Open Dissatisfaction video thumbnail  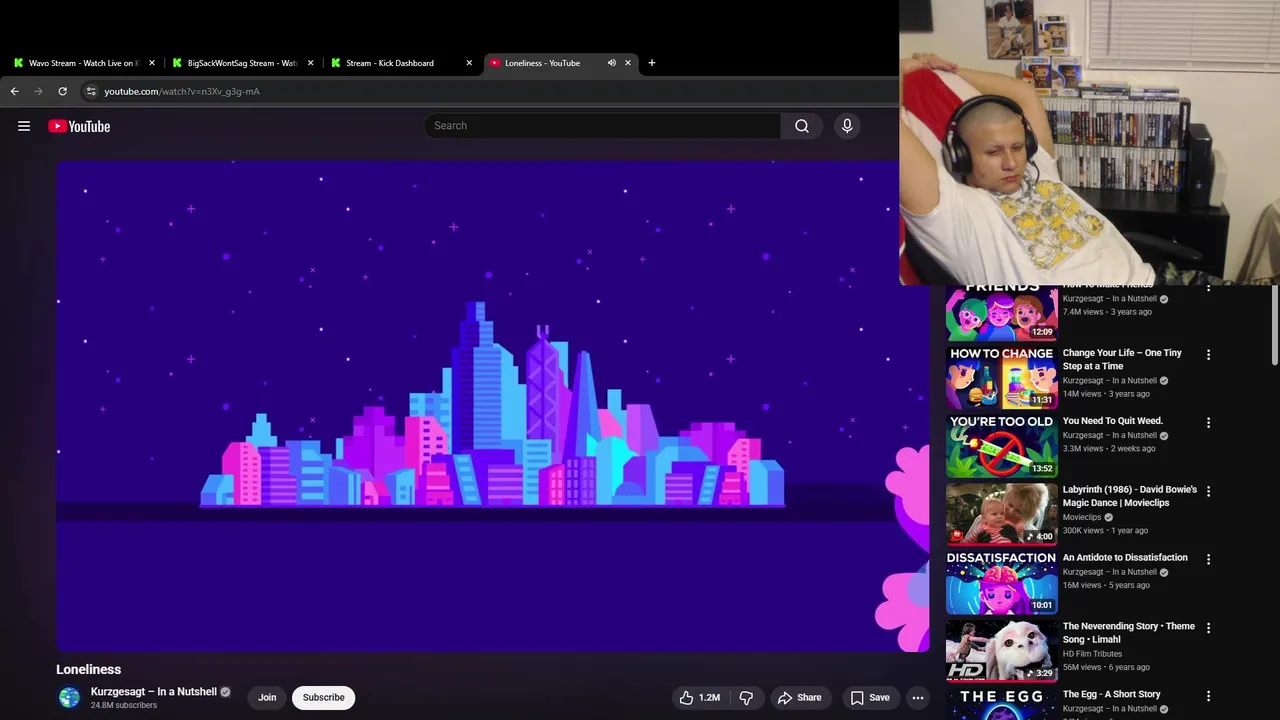click(1002, 583)
